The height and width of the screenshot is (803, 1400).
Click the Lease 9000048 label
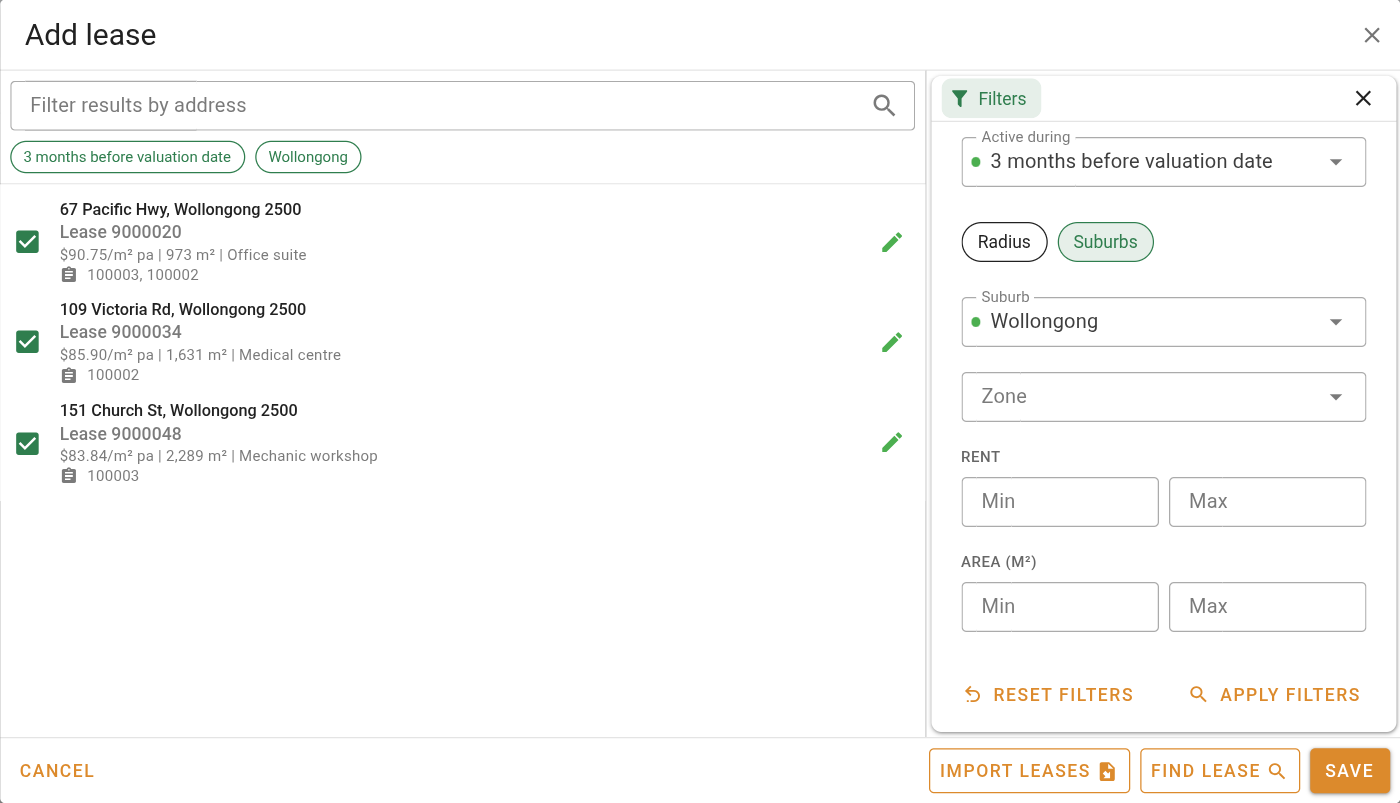pyautogui.click(x=121, y=434)
